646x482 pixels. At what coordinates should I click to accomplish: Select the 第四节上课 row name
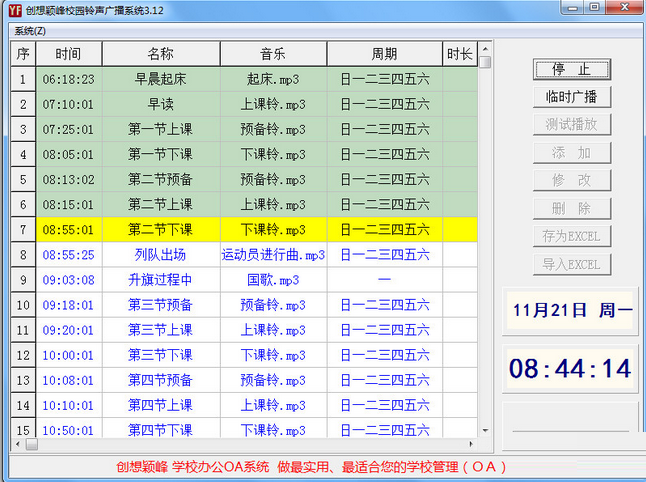coord(161,405)
